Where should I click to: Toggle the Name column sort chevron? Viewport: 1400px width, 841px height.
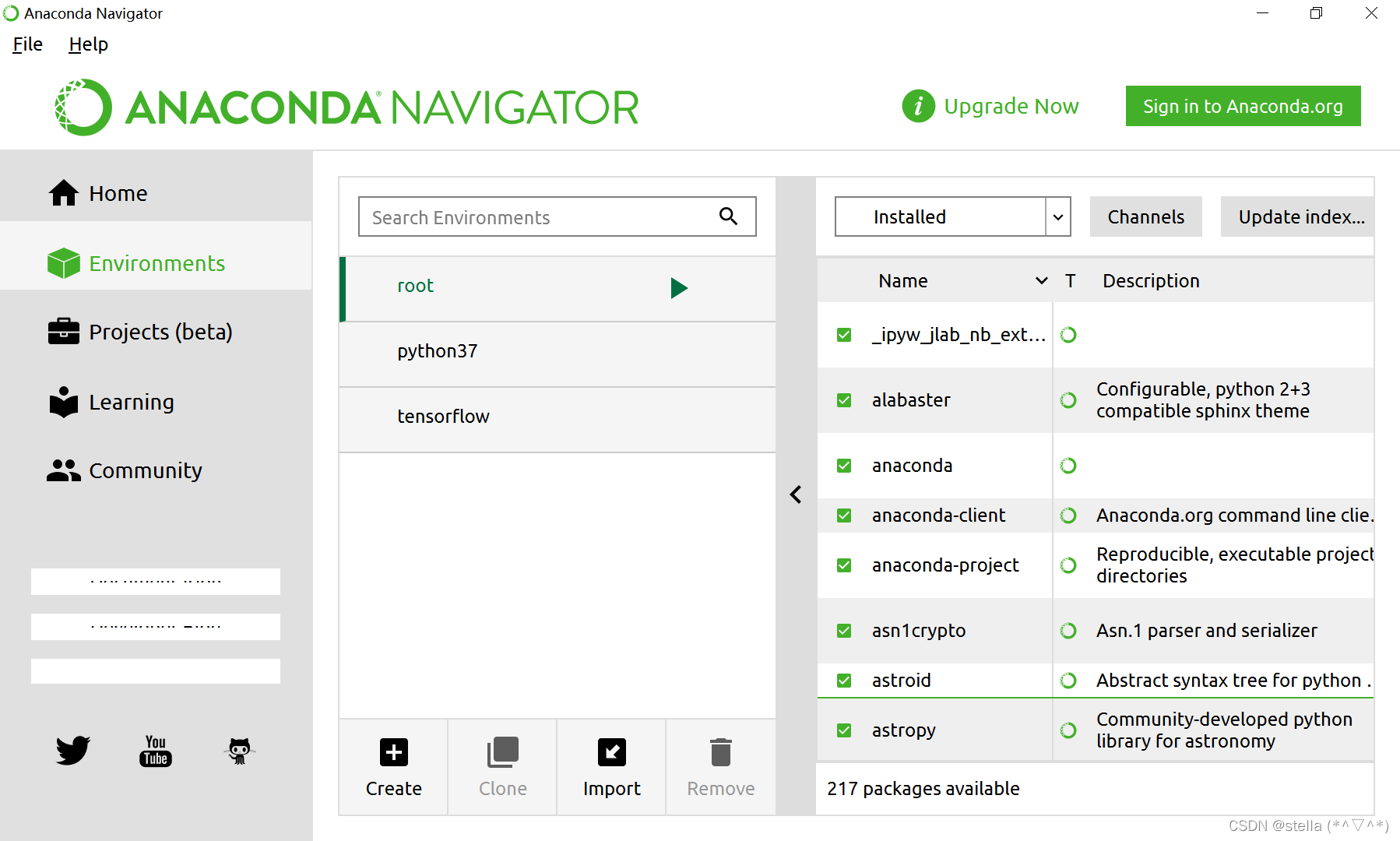click(x=1040, y=280)
